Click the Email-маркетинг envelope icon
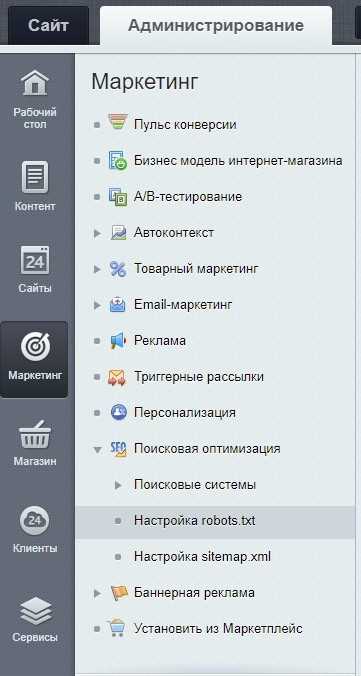The width and height of the screenshot is (361, 676). click(x=117, y=305)
